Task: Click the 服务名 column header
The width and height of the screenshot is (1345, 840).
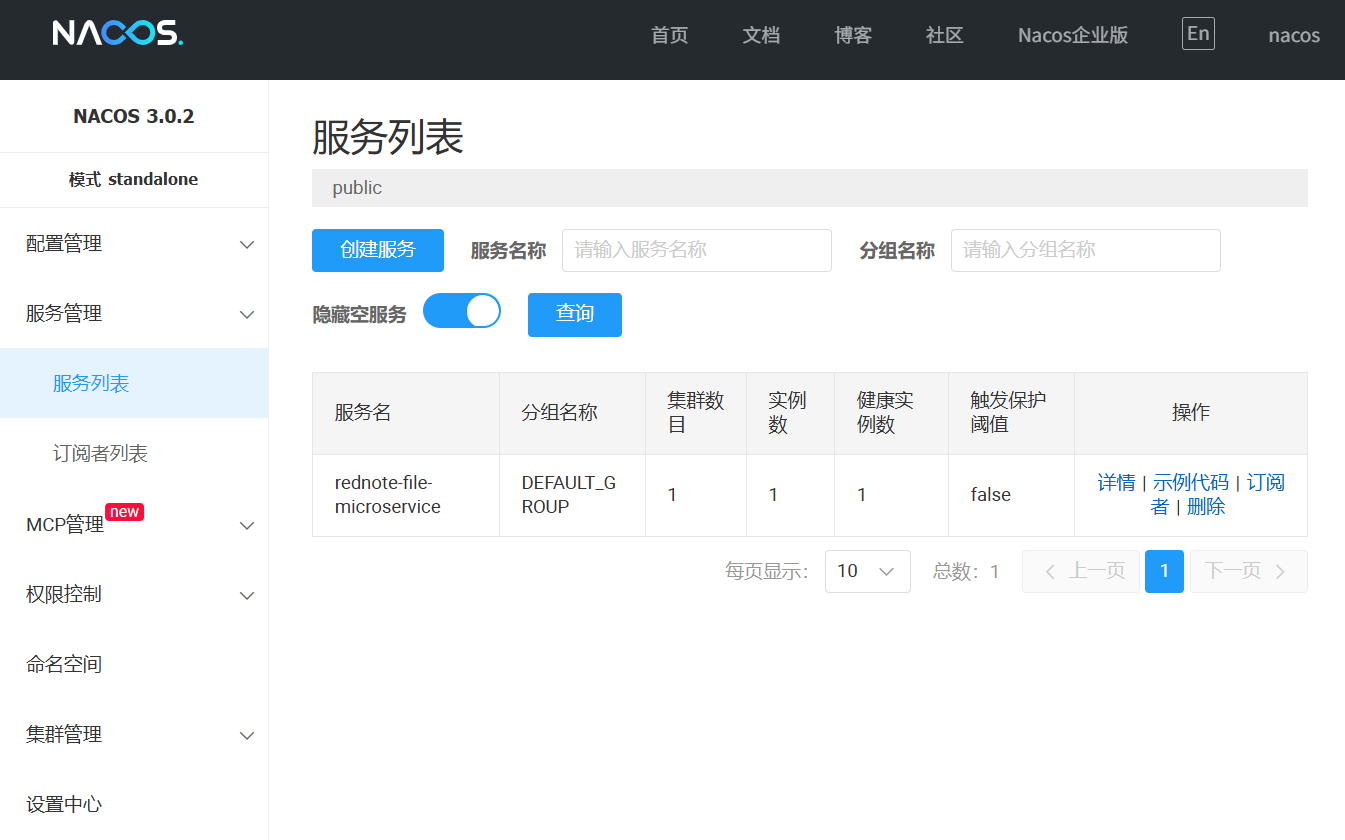Action: 406,413
